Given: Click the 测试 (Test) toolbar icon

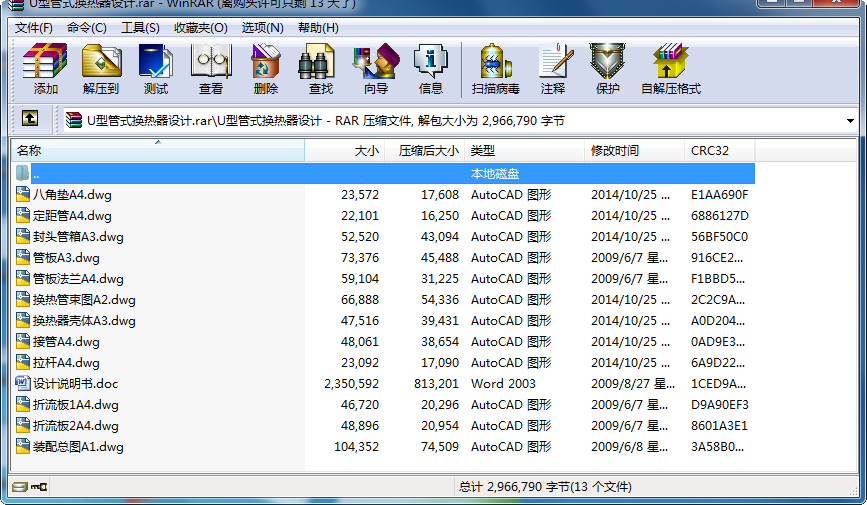Looking at the screenshot, I should [155, 60].
